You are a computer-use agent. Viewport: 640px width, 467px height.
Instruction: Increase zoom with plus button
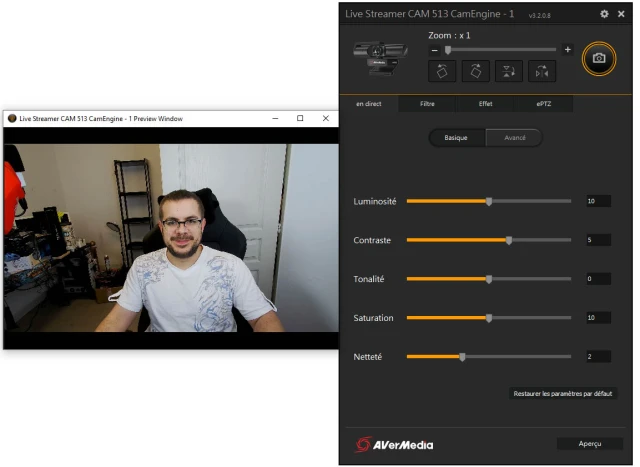click(568, 49)
